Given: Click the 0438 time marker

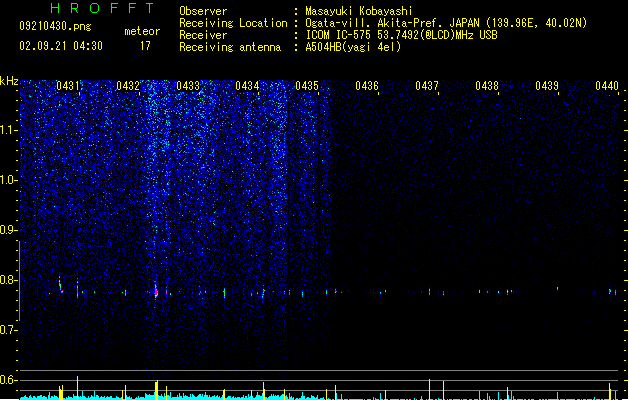Looking at the screenshot, I should [487, 86].
